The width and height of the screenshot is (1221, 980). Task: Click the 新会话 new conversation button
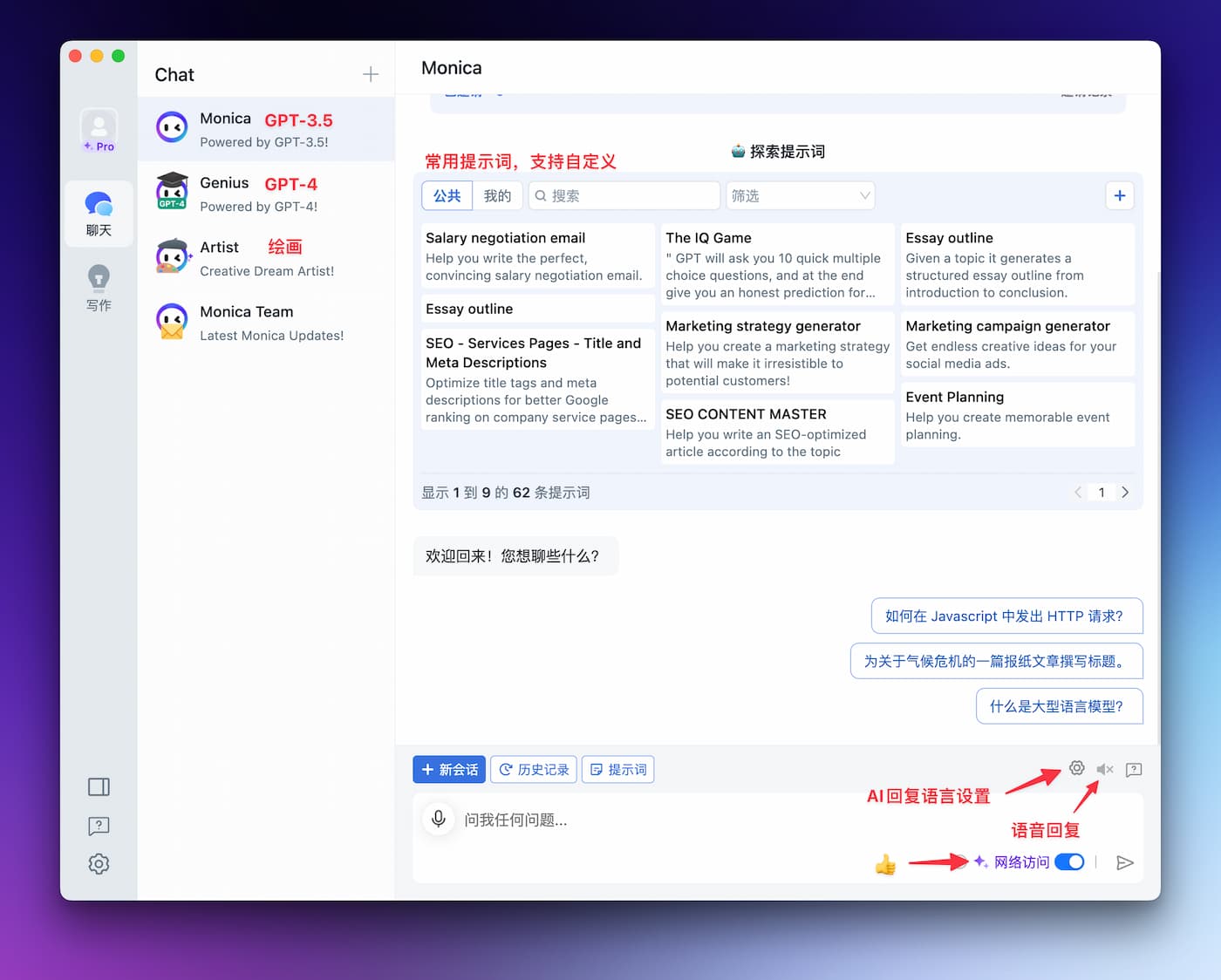click(450, 769)
